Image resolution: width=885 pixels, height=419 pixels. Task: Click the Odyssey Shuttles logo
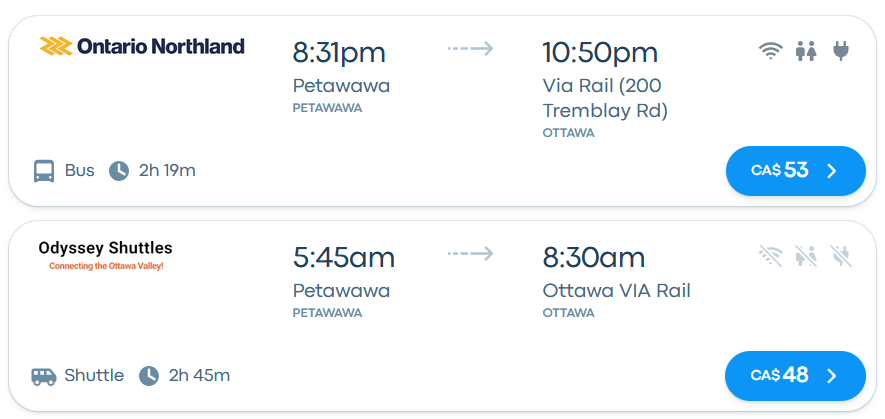tap(105, 255)
